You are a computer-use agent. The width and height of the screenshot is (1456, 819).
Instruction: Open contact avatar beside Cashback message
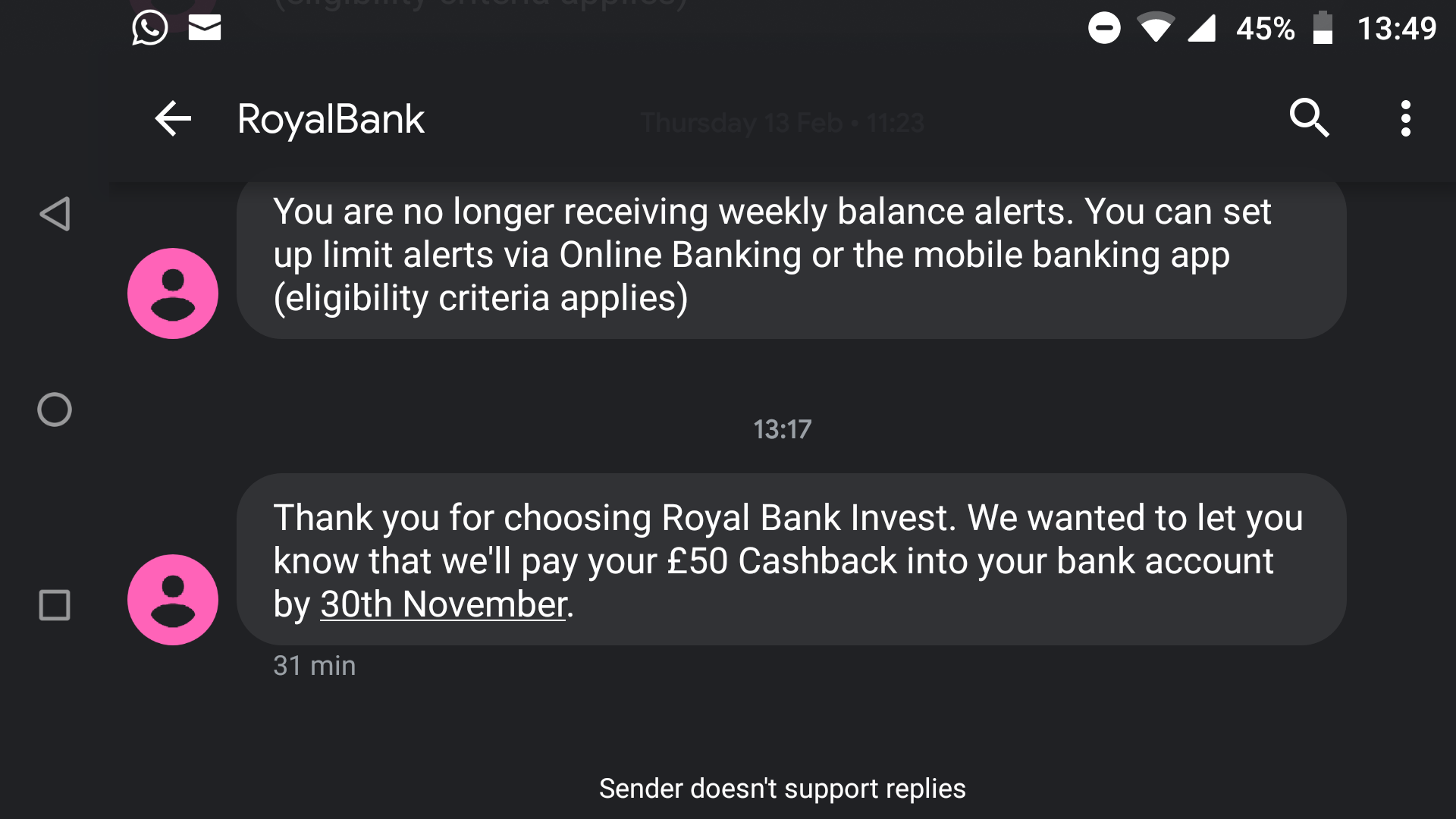point(173,600)
